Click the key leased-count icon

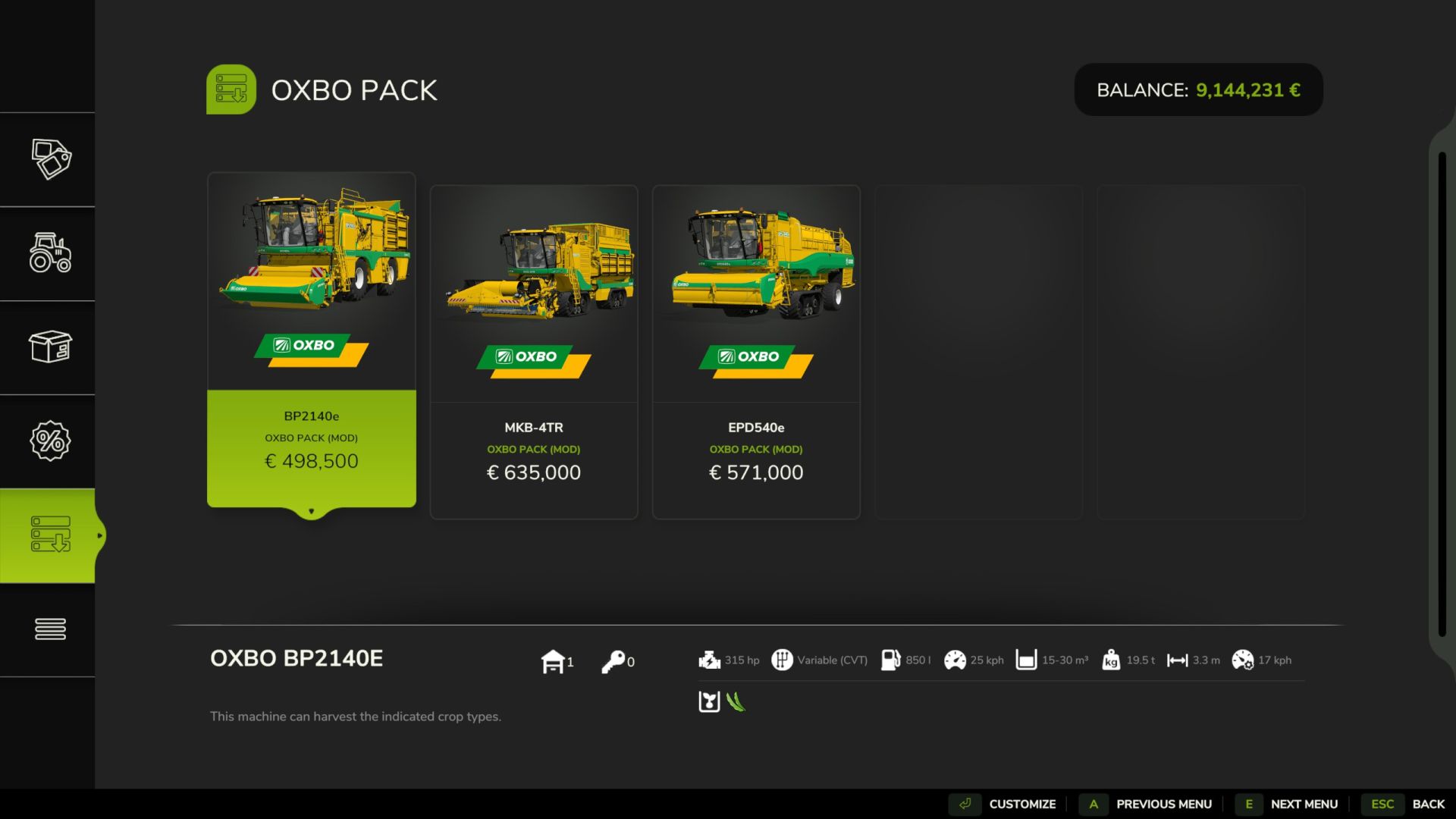coord(613,661)
